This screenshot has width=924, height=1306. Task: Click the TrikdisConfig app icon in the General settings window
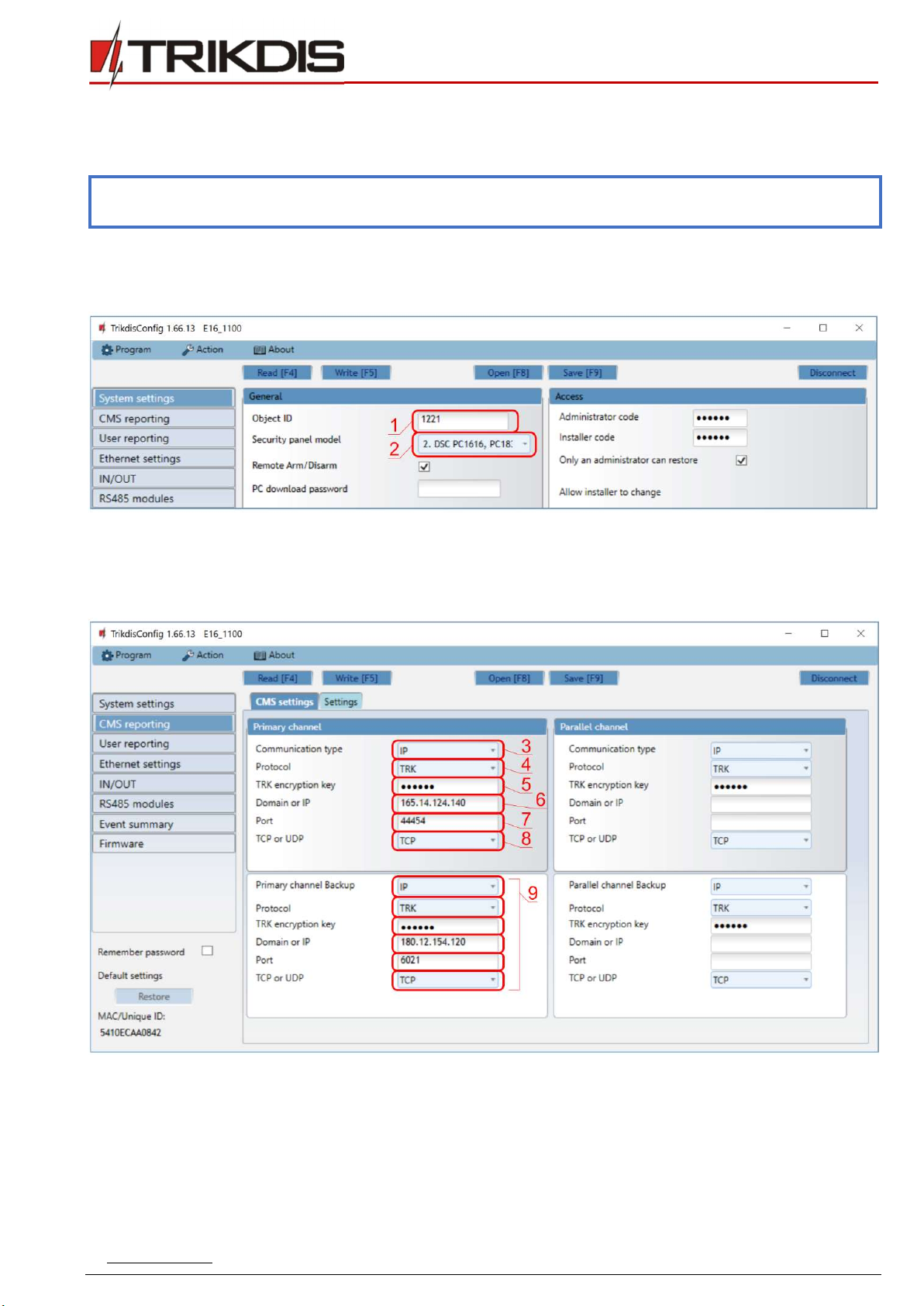102,328
